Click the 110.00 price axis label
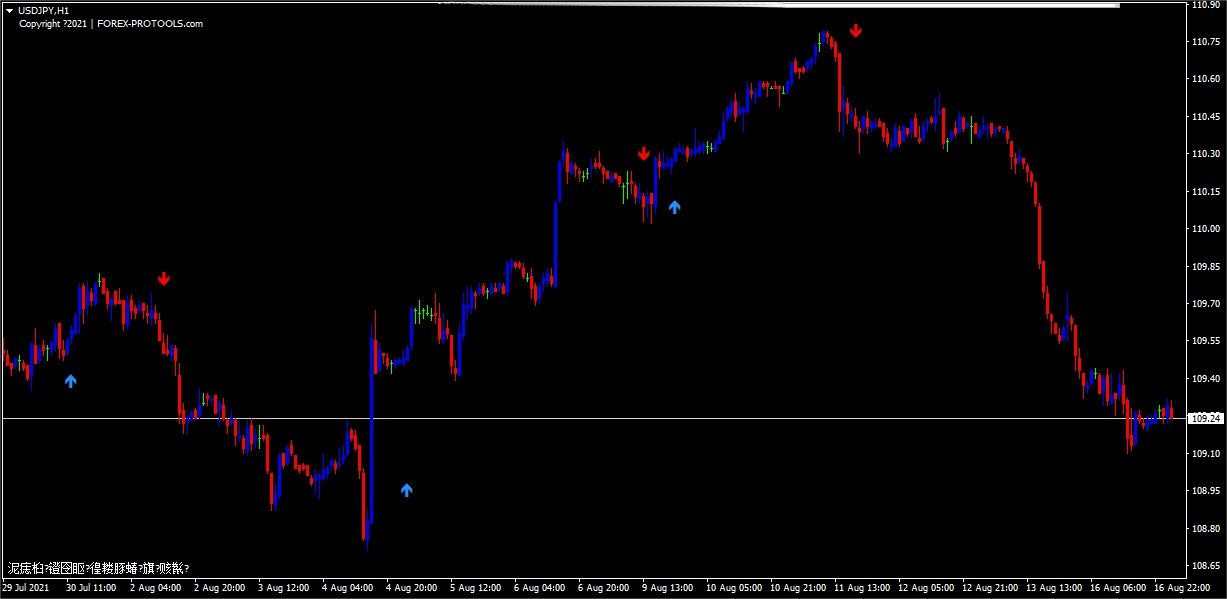Screen dimensions: 1227x599 coord(1204,229)
